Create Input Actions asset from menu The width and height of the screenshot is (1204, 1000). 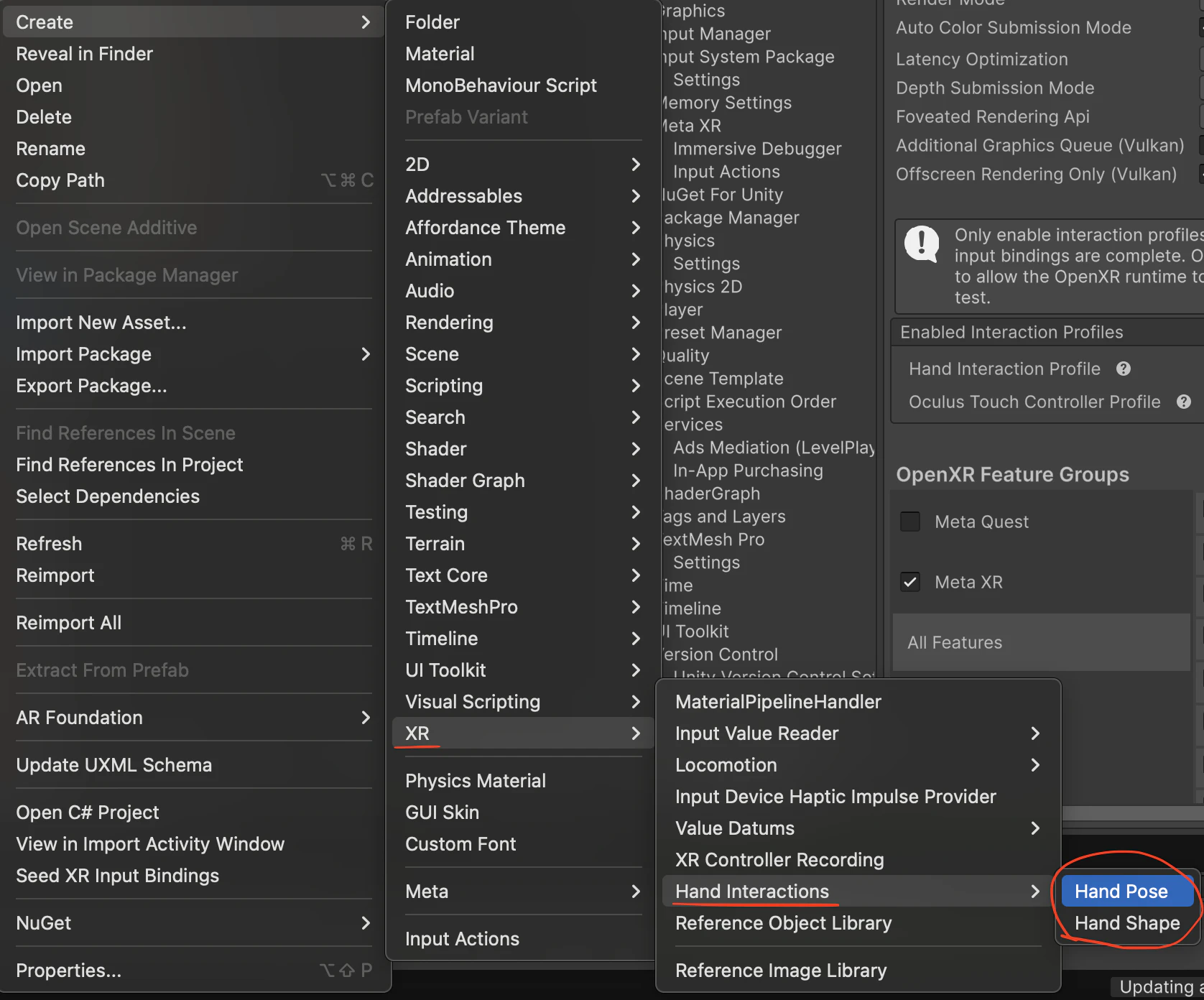click(523, 939)
